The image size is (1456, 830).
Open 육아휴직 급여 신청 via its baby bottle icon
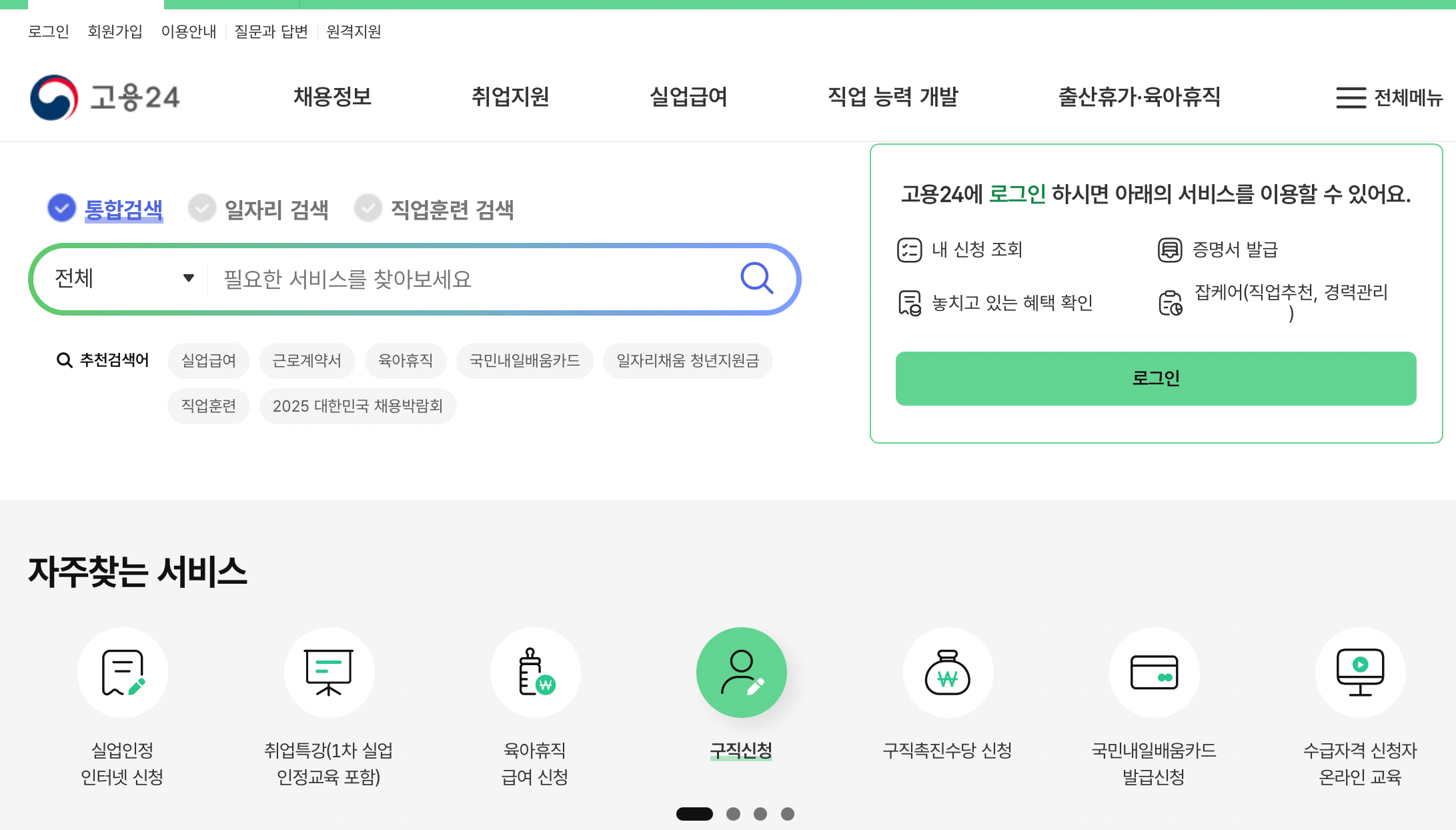535,673
